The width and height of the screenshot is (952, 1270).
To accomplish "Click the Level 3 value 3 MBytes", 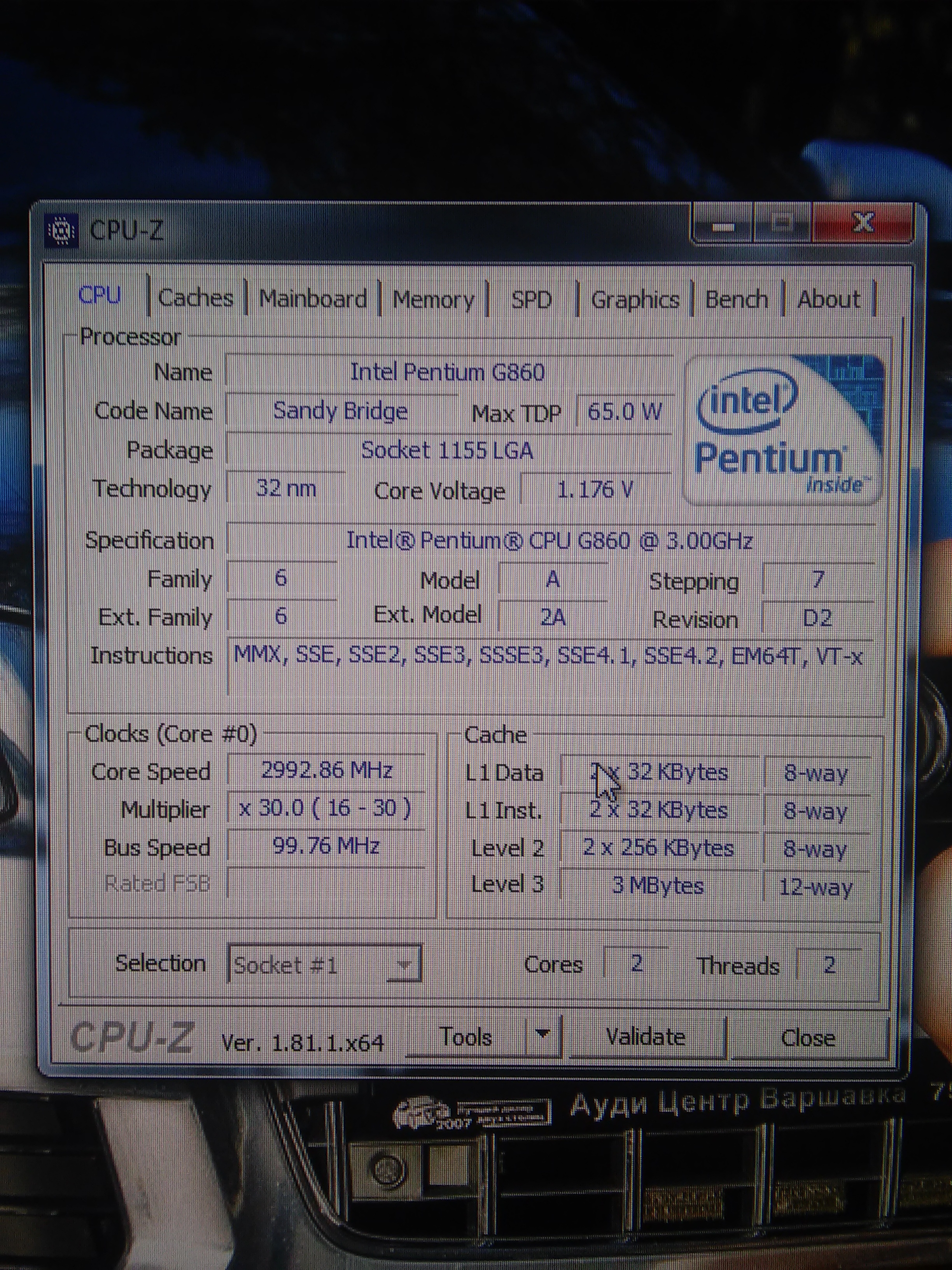I will point(659,886).
